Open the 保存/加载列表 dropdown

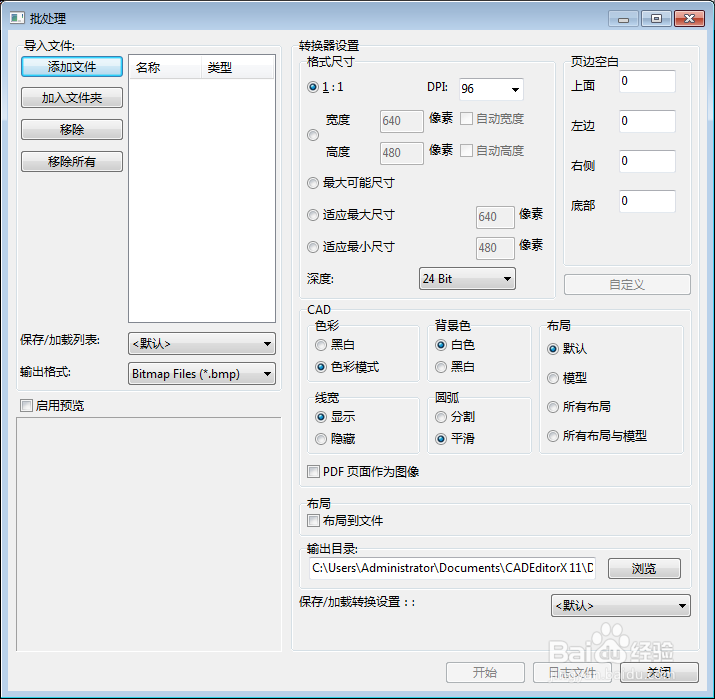tap(202, 343)
